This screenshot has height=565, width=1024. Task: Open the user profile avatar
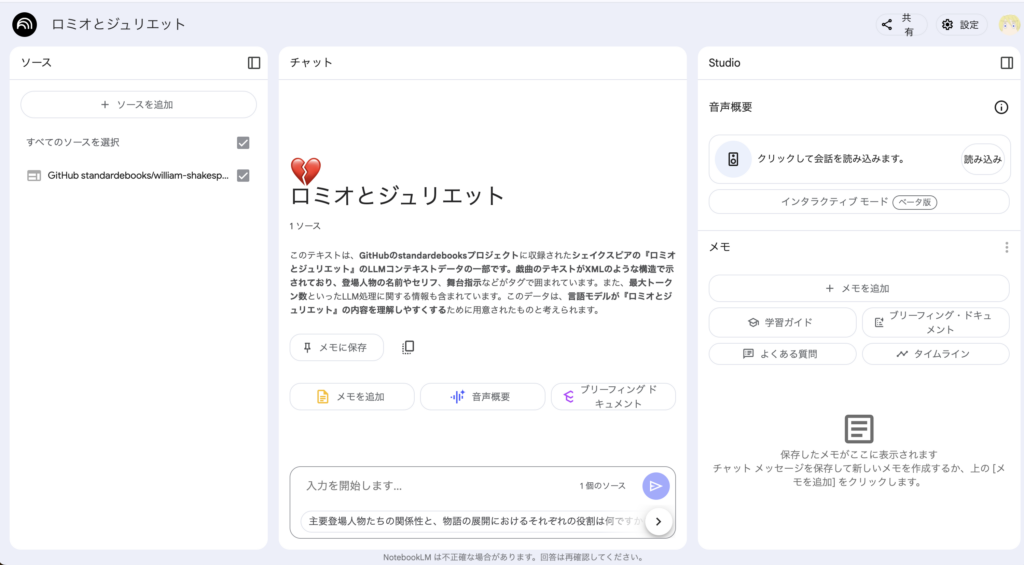tap(1008, 25)
